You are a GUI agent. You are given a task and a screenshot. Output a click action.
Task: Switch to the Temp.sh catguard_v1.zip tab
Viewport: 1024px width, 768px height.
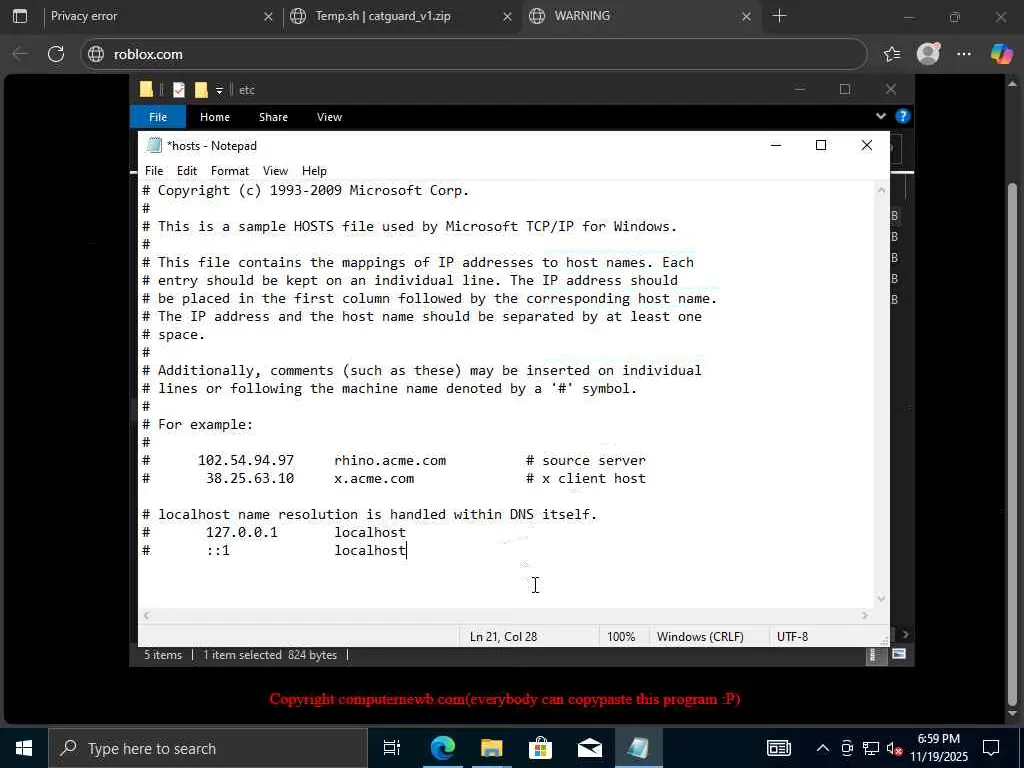point(399,16)
